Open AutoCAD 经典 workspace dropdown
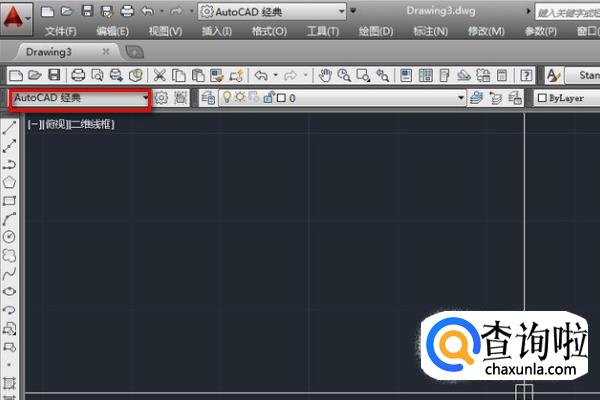The width and height of the screenshot is (600, 400). click(80, 98)
